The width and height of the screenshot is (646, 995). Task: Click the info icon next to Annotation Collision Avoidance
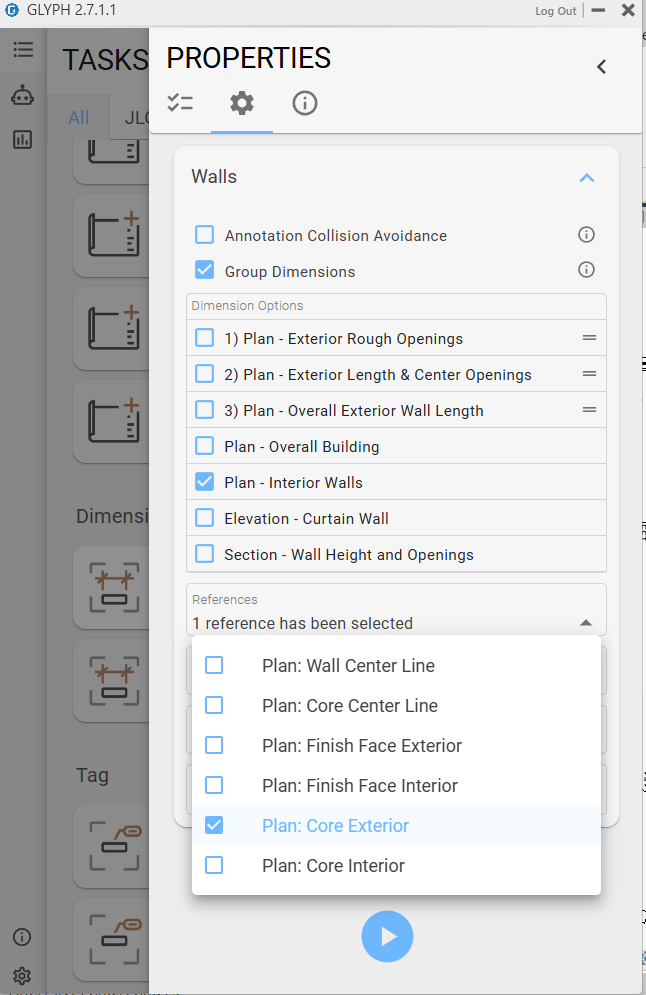coord(587,235)
